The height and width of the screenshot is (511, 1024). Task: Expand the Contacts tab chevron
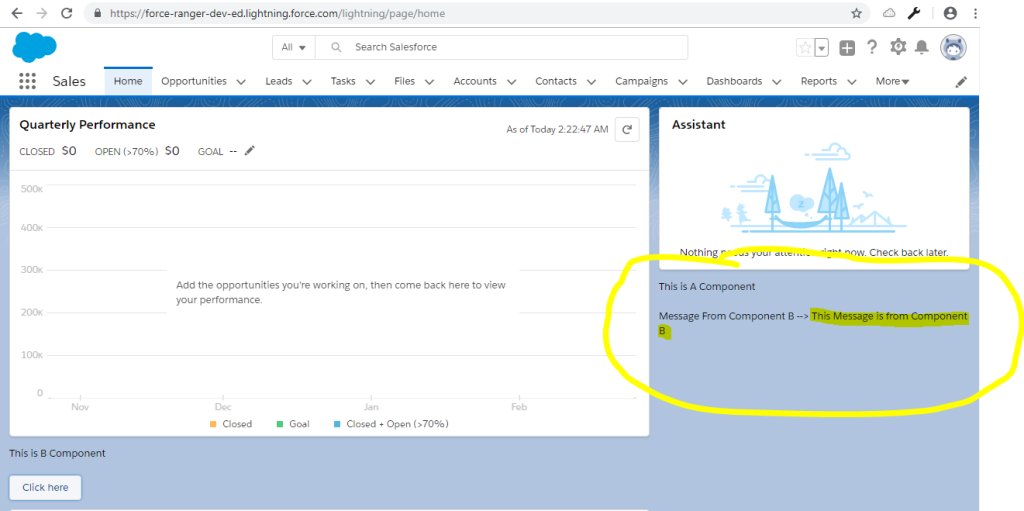(x=591, y=82)
